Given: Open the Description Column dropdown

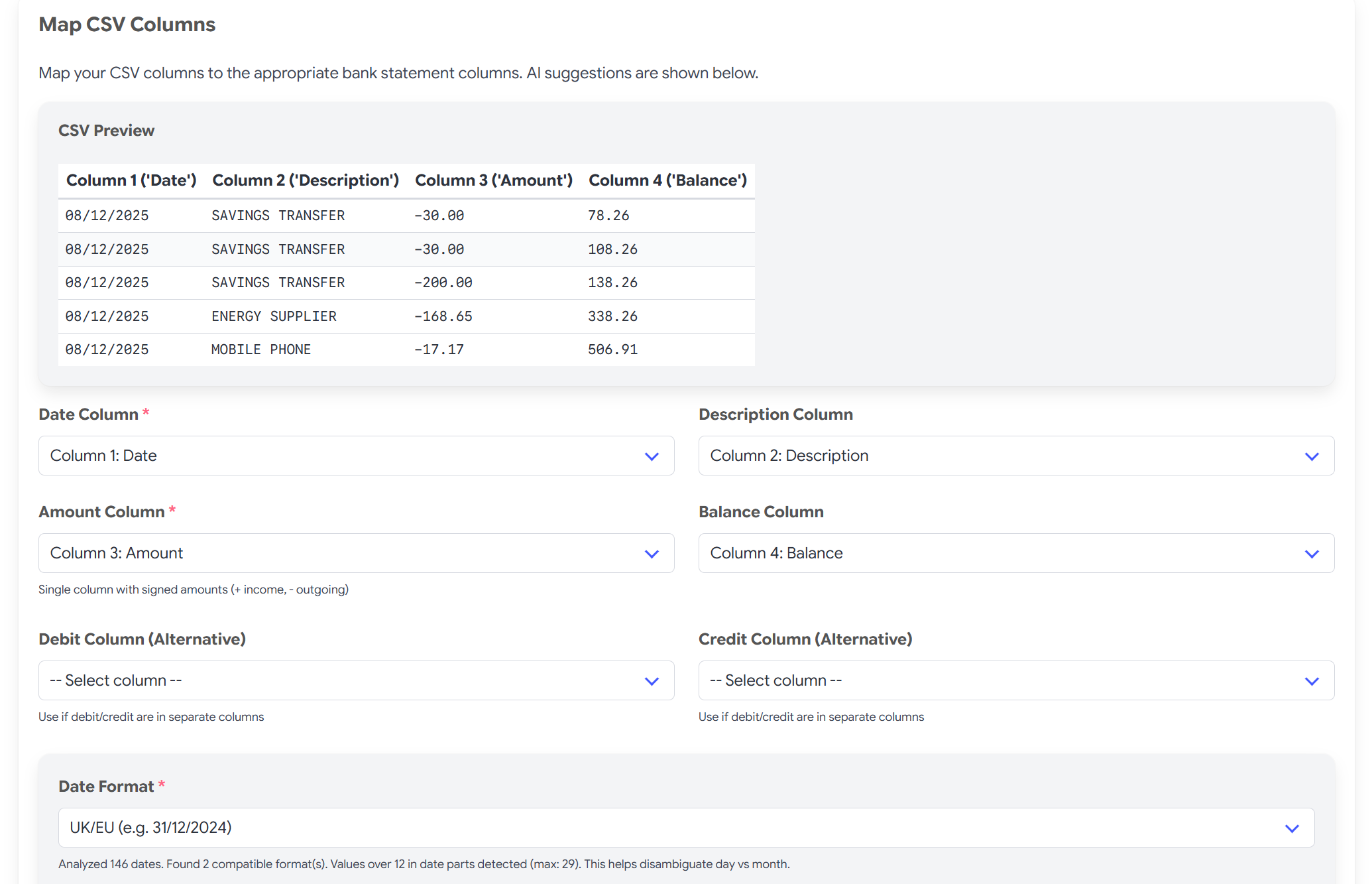Looking at the screenshot, I should (x=1015, y=456).
